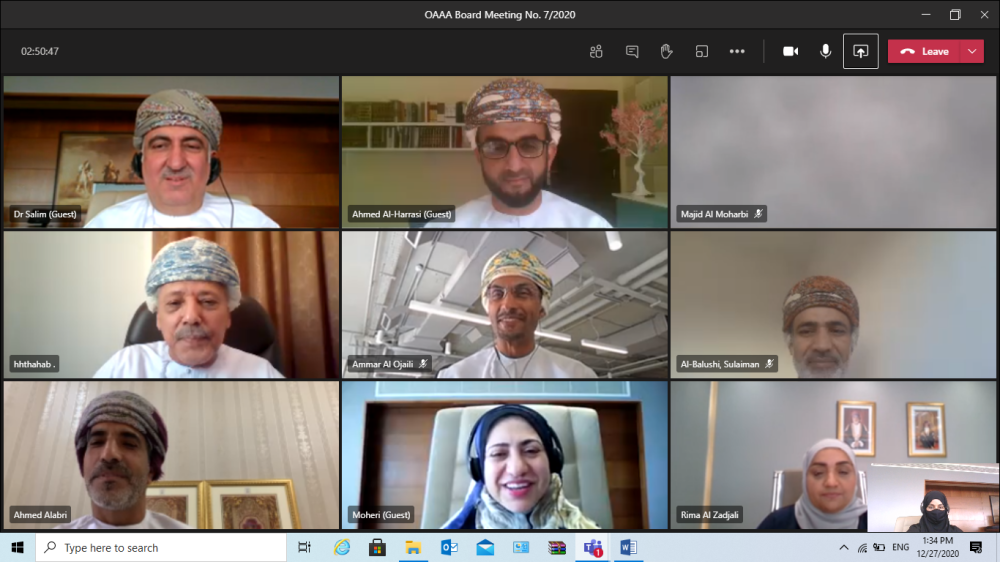Show the meeting participants panel

(596, 51)
